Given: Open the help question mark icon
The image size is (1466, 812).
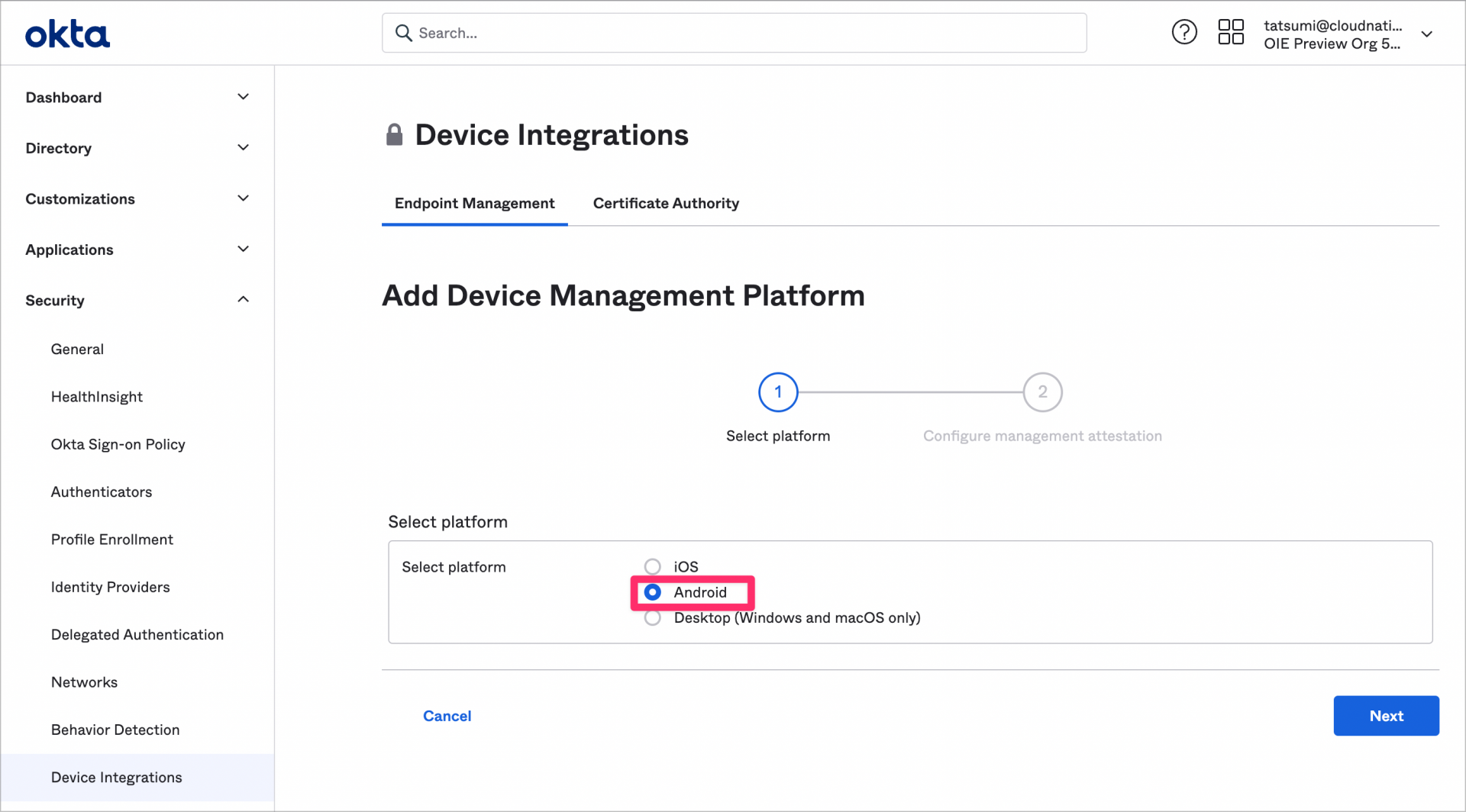Looking at the screenshot, I should tap(1184, 31).
